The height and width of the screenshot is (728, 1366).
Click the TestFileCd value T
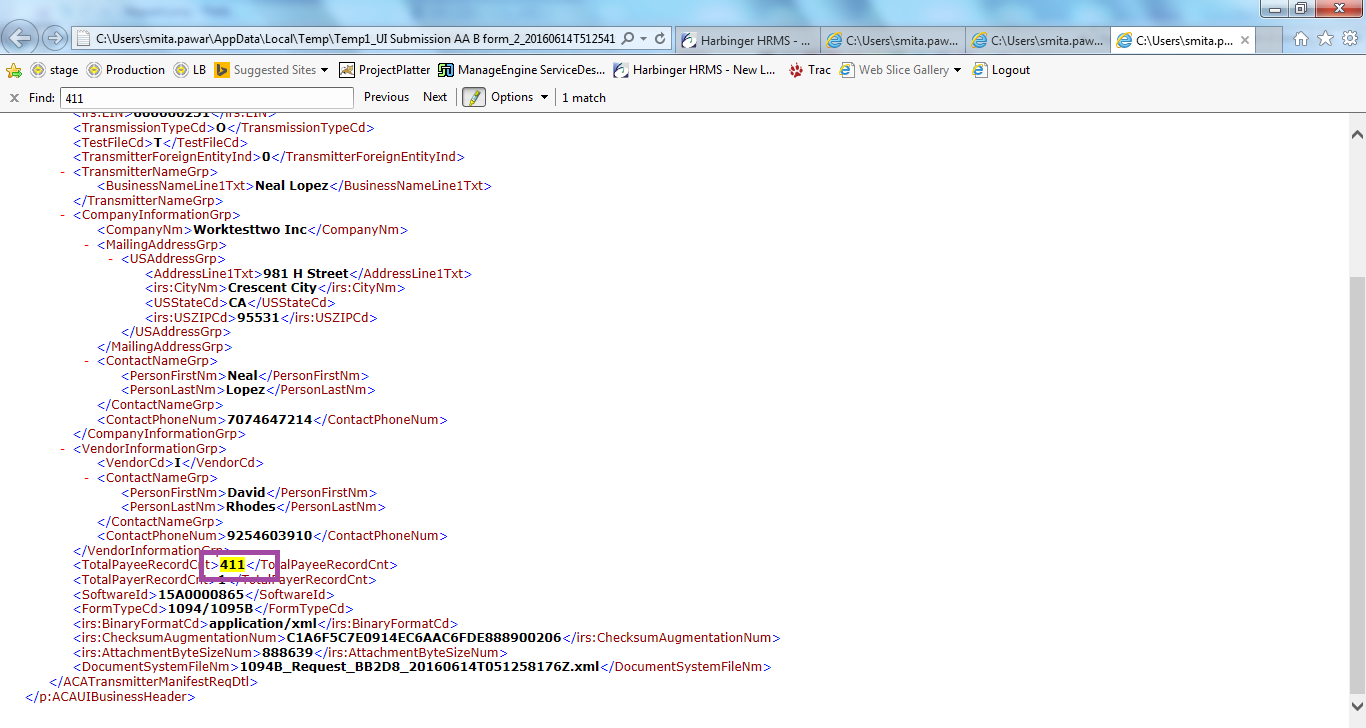point(157,142)
